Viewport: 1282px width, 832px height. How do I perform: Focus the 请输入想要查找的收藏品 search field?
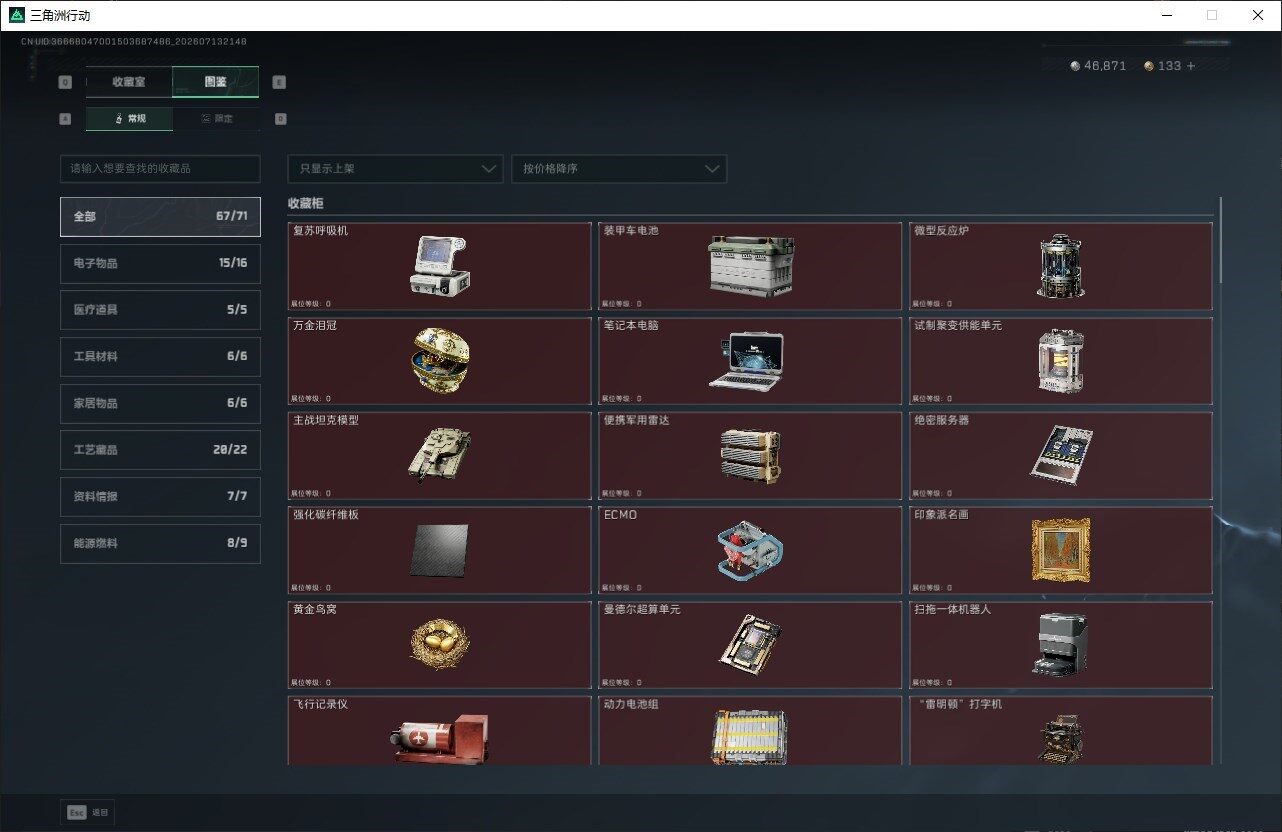point(160,169)
